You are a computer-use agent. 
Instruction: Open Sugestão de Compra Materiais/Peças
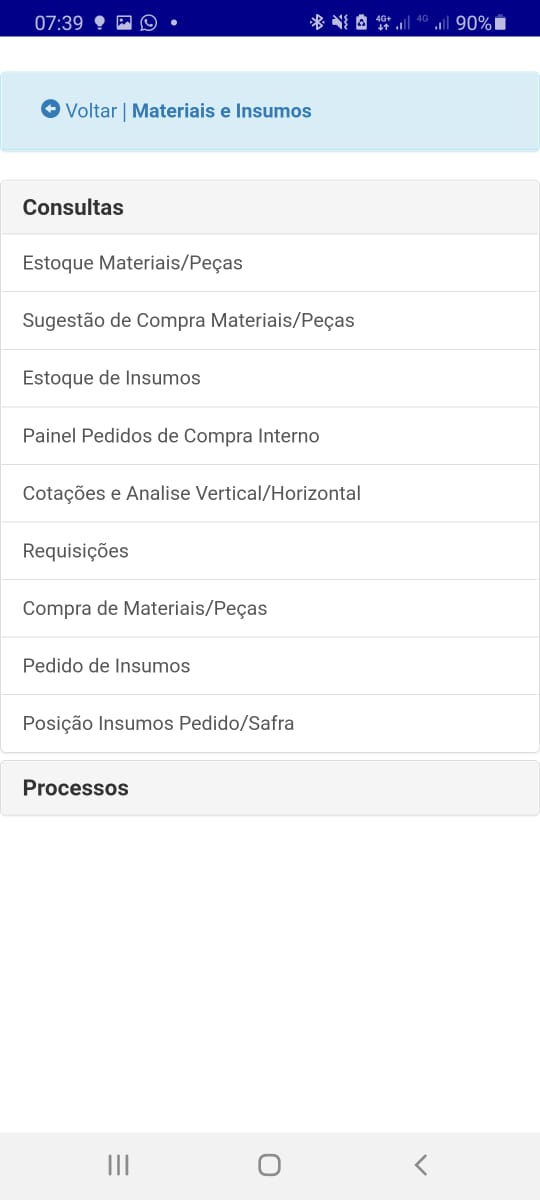point(270,321)
